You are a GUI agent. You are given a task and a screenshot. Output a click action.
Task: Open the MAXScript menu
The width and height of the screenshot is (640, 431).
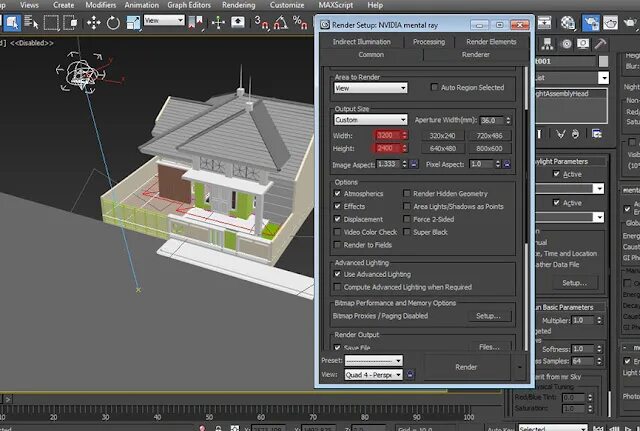[336, 5]
